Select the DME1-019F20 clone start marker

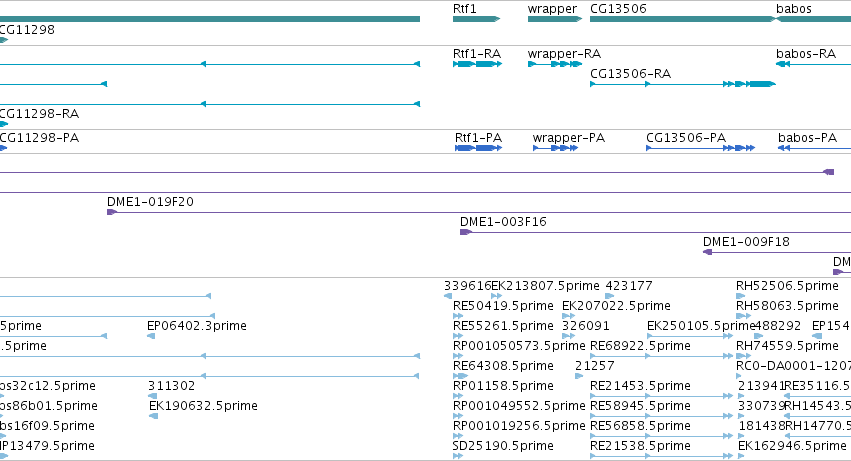click(x=111, y=212)
